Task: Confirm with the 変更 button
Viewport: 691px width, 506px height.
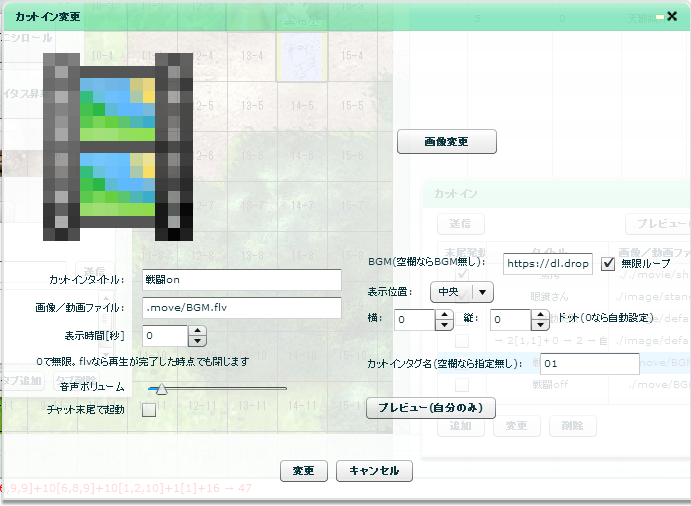Action: pyautogui.click(x=303, y=470)
